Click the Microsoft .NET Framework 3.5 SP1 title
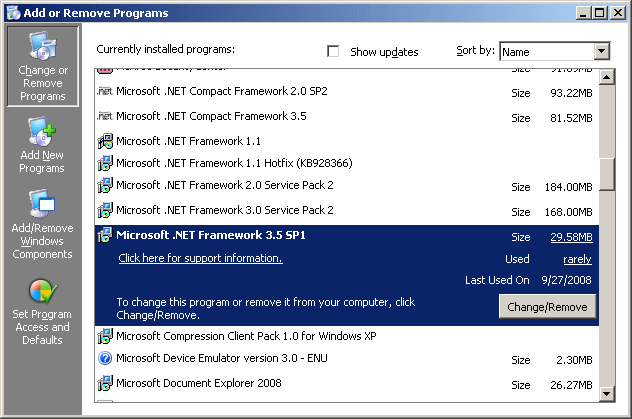 [211, 235]
